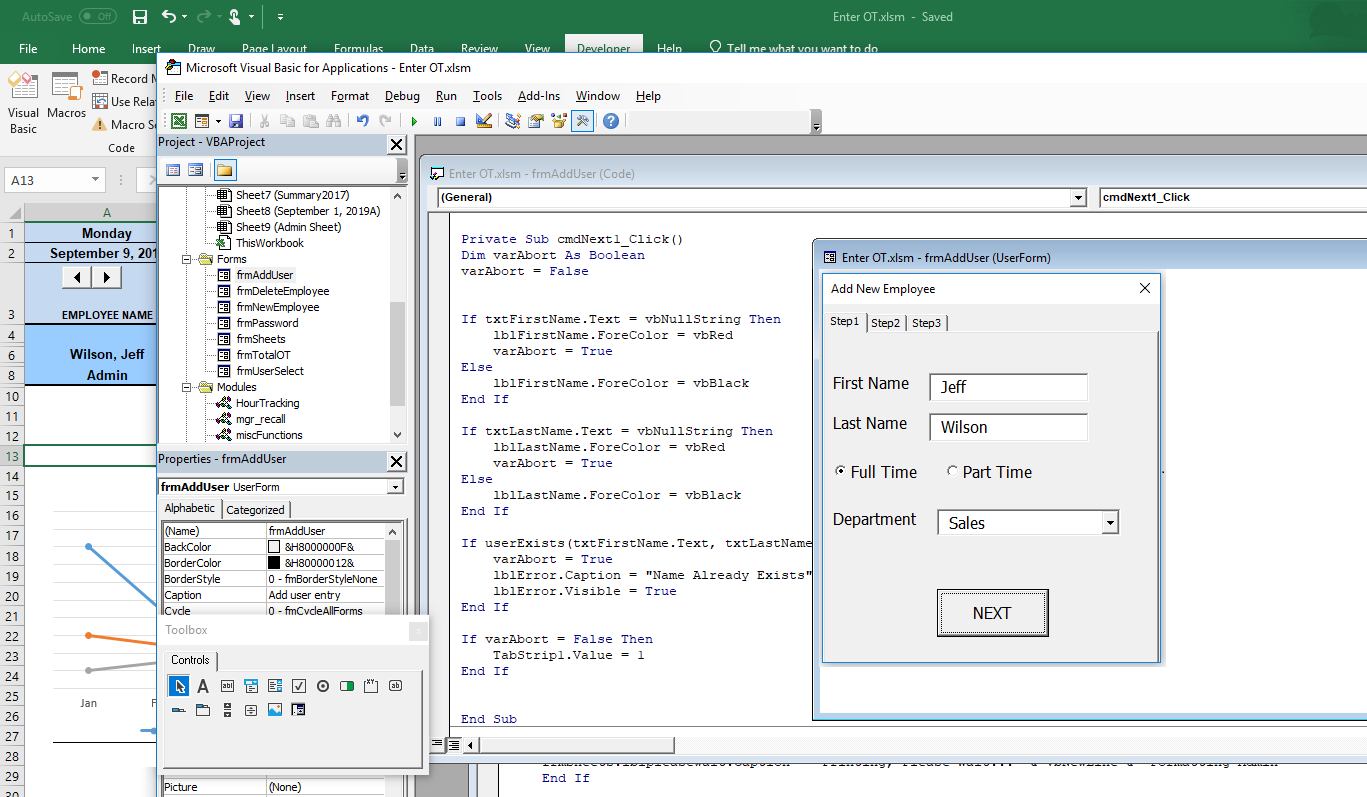Click the Reset icon in the VBA toolbar

459,120
